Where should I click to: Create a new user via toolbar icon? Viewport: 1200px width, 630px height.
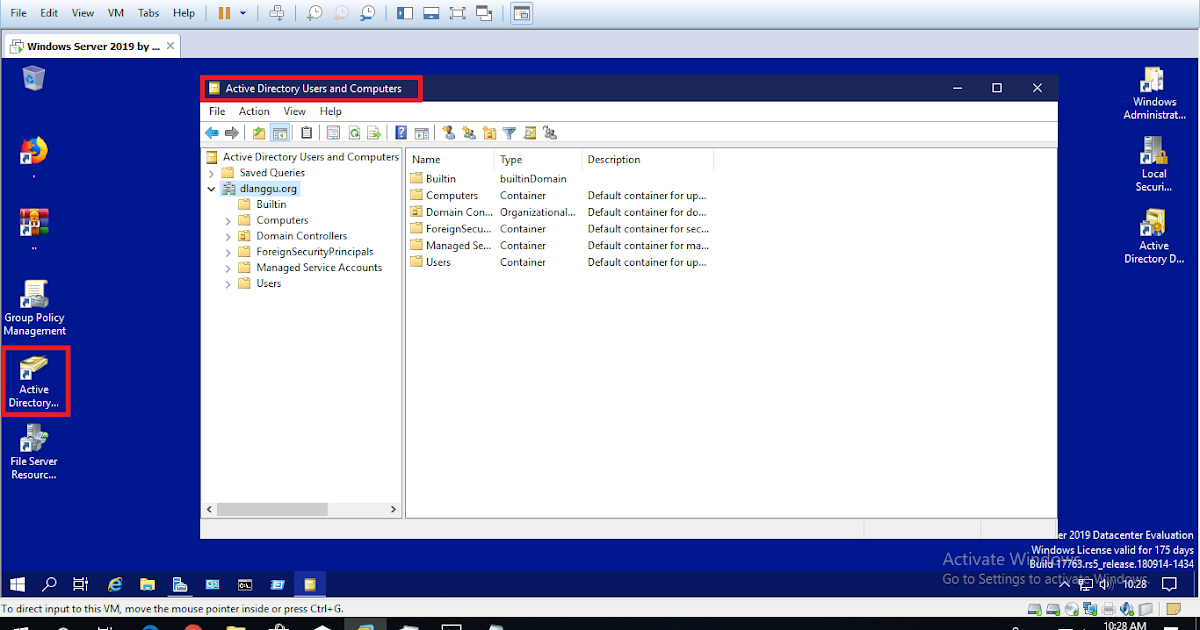click(x=448, y=133)
